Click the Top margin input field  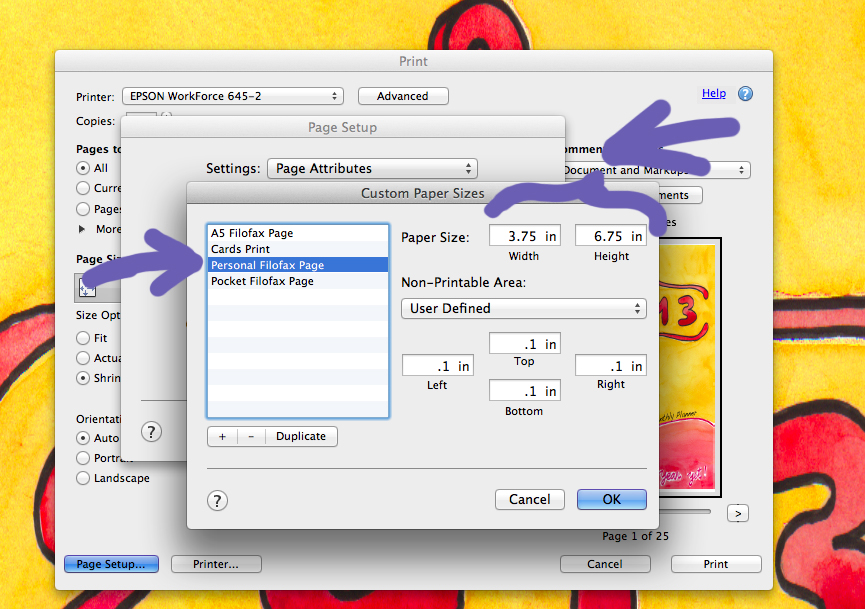524,344
